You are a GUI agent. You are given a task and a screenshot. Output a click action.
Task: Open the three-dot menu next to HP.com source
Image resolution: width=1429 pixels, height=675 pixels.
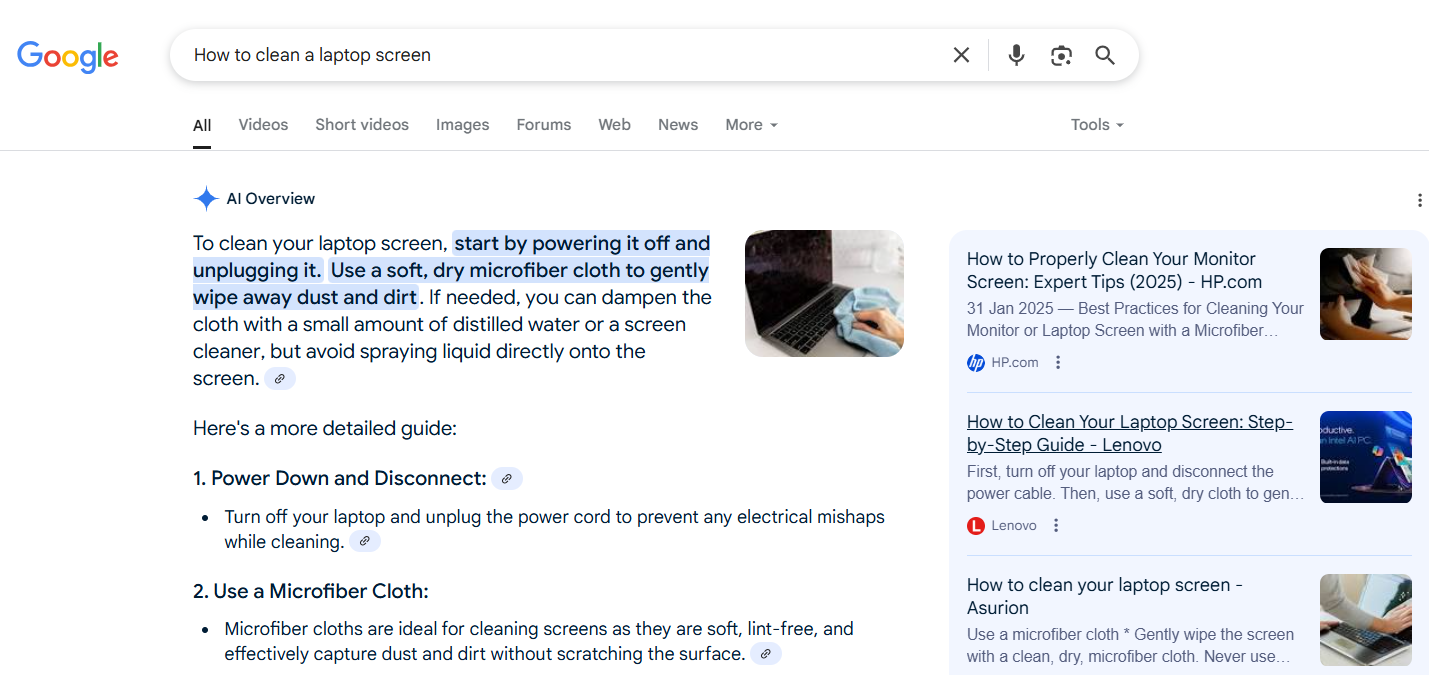[1058, 362]
